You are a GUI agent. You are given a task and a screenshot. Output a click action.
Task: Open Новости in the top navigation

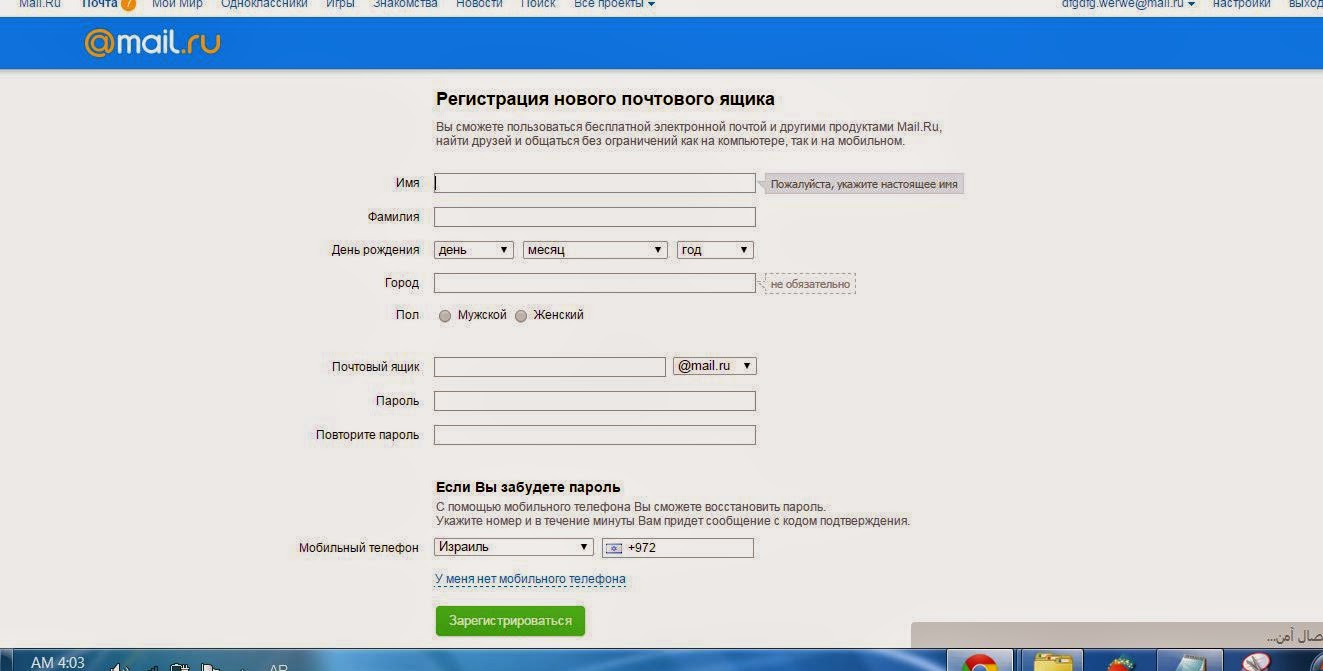(479, 4)
